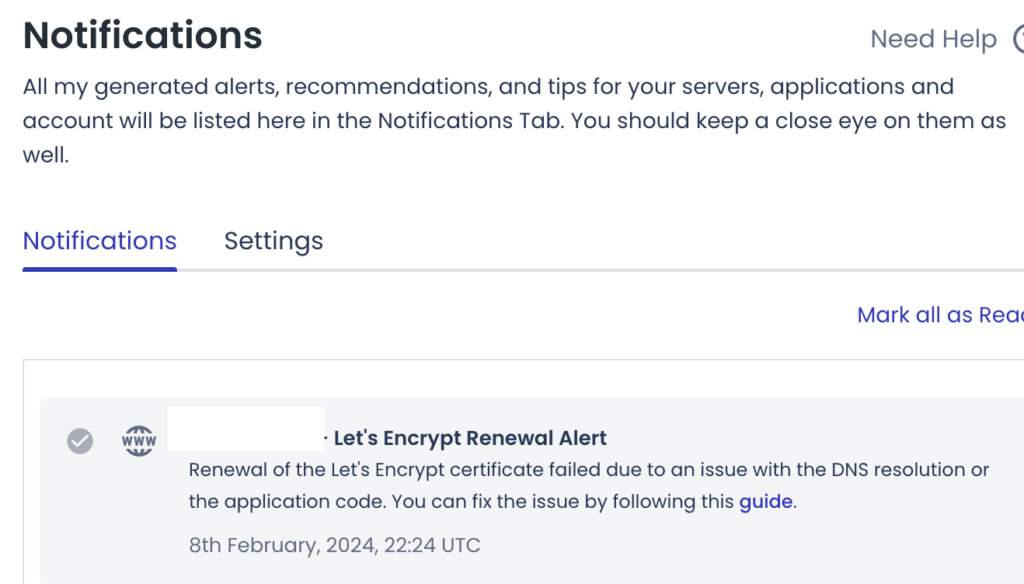Click the blue underline below Notifications tab
The width and height of the screenshot is (1024, 584).
tap(100, 268)
